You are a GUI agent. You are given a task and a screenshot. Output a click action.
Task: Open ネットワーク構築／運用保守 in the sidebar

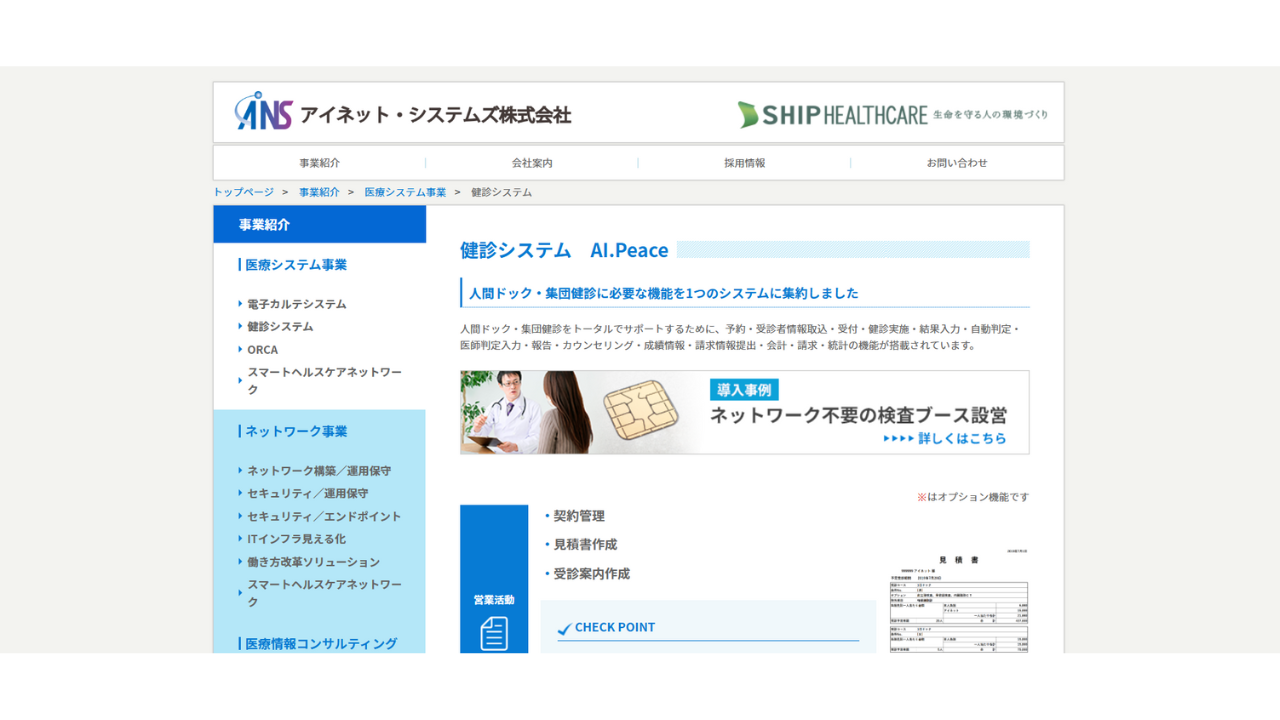319,471
